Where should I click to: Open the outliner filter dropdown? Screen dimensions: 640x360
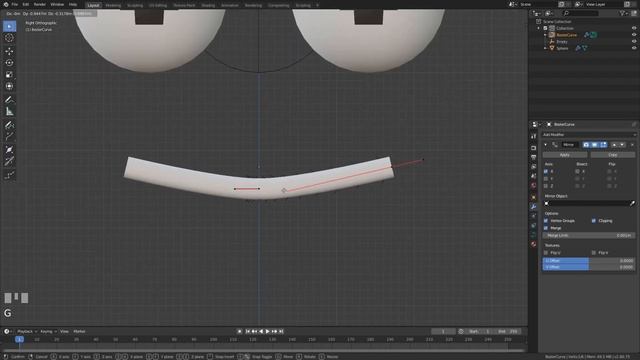click(x=623, y=13)
